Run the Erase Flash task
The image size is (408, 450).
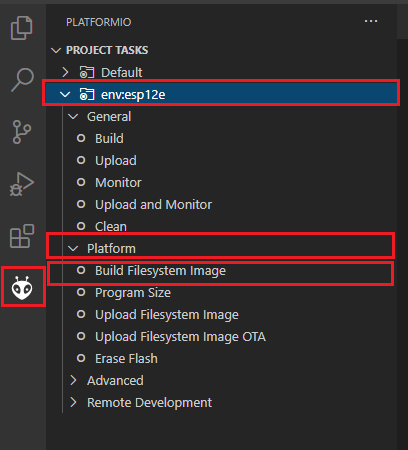click(x=126, y=359)
